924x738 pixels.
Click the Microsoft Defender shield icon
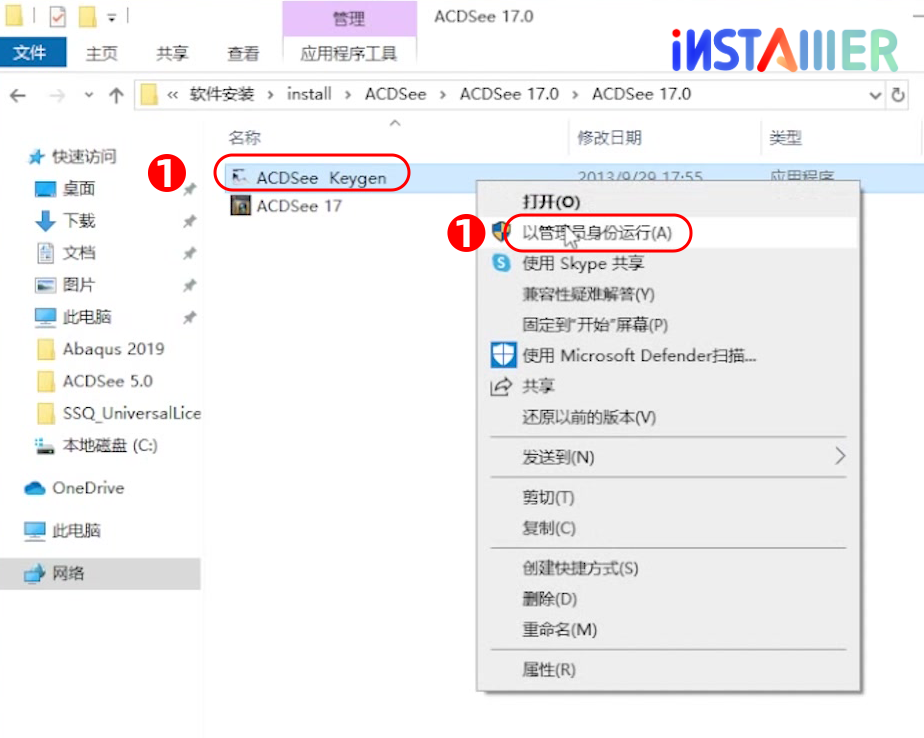503,355
